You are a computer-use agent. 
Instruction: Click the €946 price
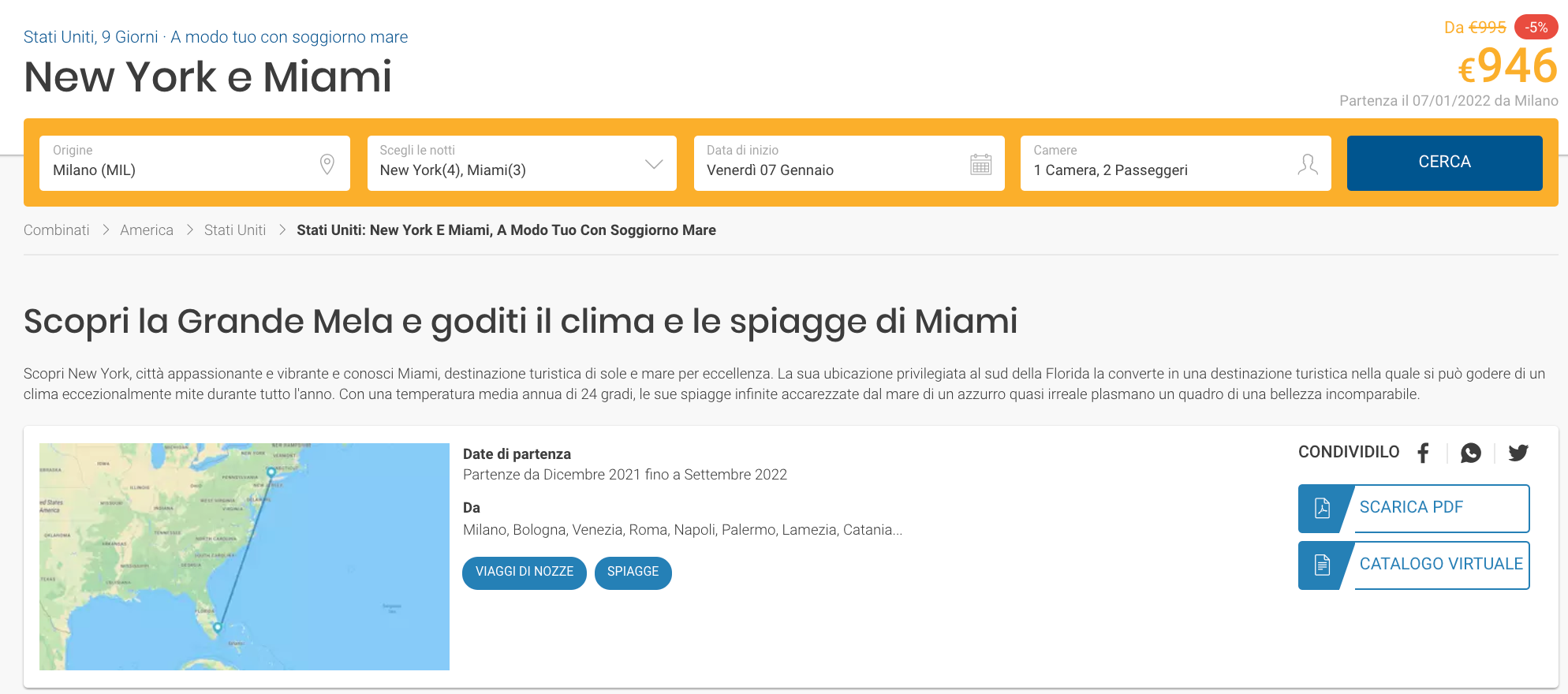(x=1508, y=66)
